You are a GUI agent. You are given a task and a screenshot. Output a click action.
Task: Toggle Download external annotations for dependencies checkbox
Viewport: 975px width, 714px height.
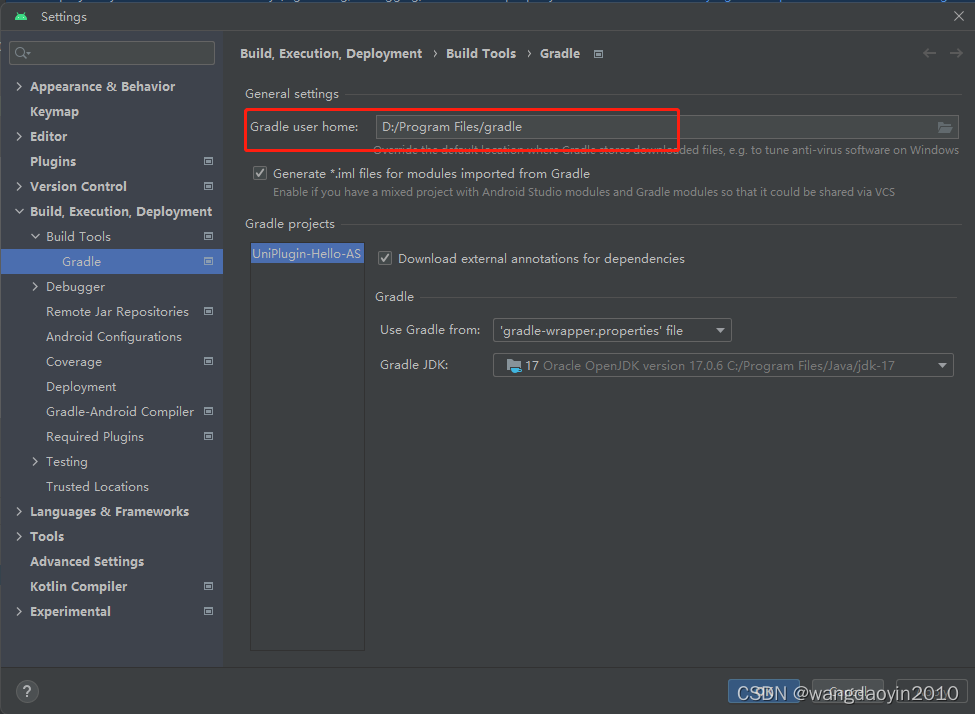point(385,258)
